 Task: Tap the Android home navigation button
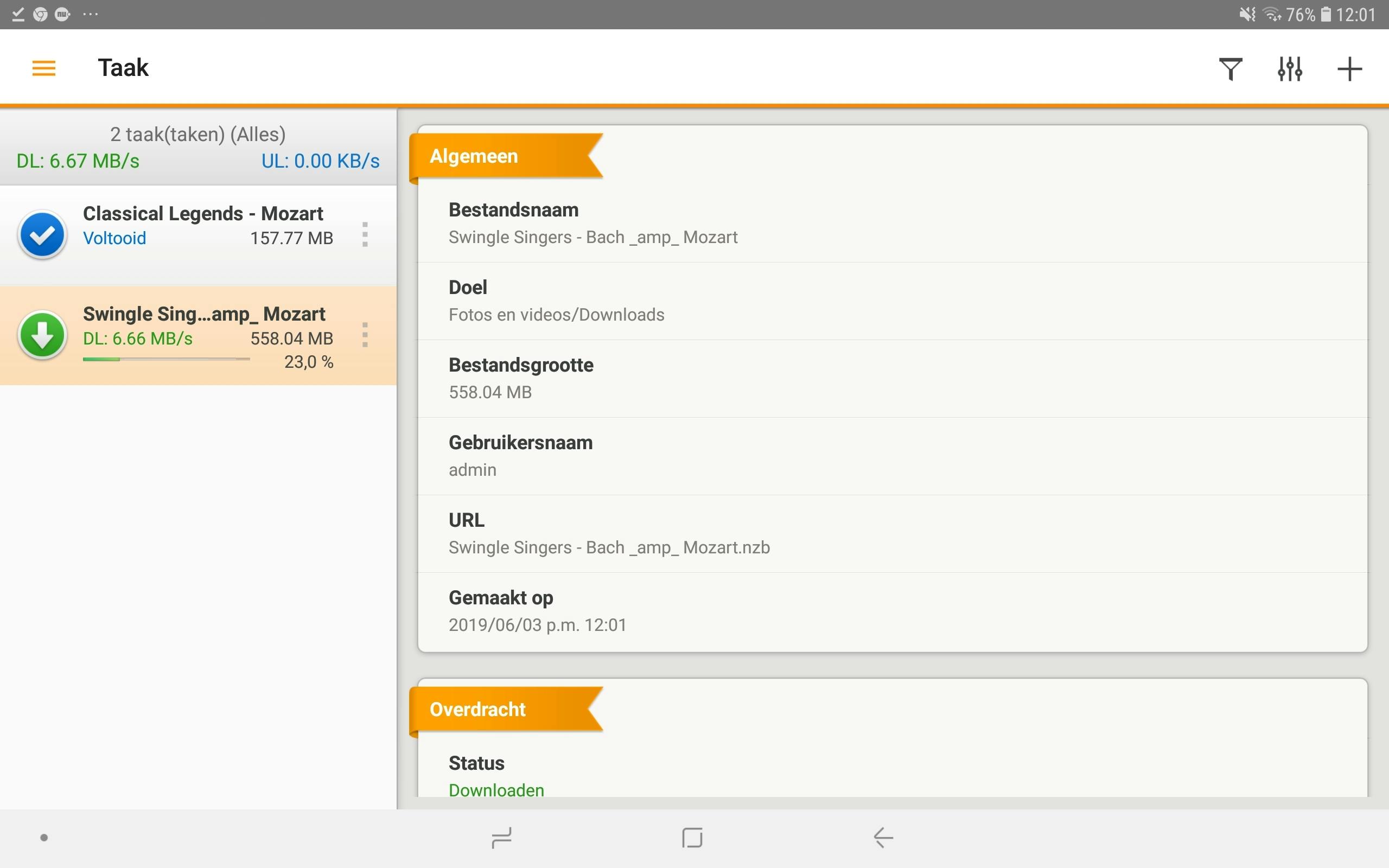pyautogui.click(x=692, y=838)
